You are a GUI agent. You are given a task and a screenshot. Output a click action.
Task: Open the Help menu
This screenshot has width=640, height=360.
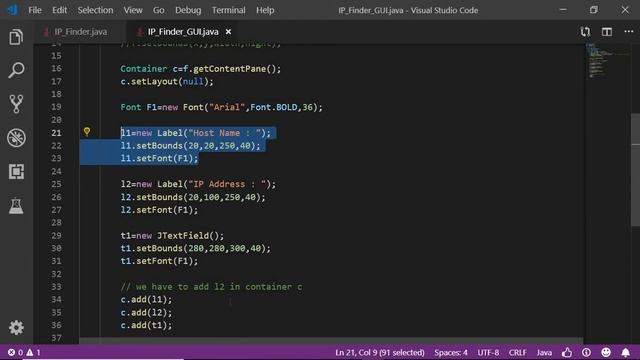pos(265,10)
